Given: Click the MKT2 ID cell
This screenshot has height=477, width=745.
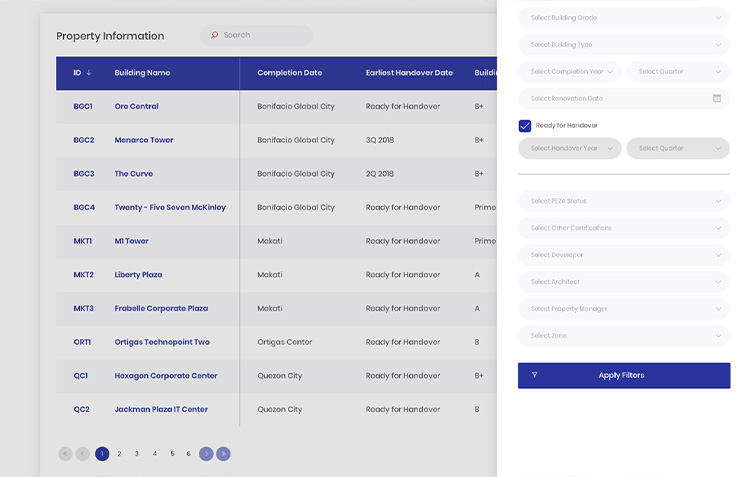Looking at the screenshot, I should point(84,275).
